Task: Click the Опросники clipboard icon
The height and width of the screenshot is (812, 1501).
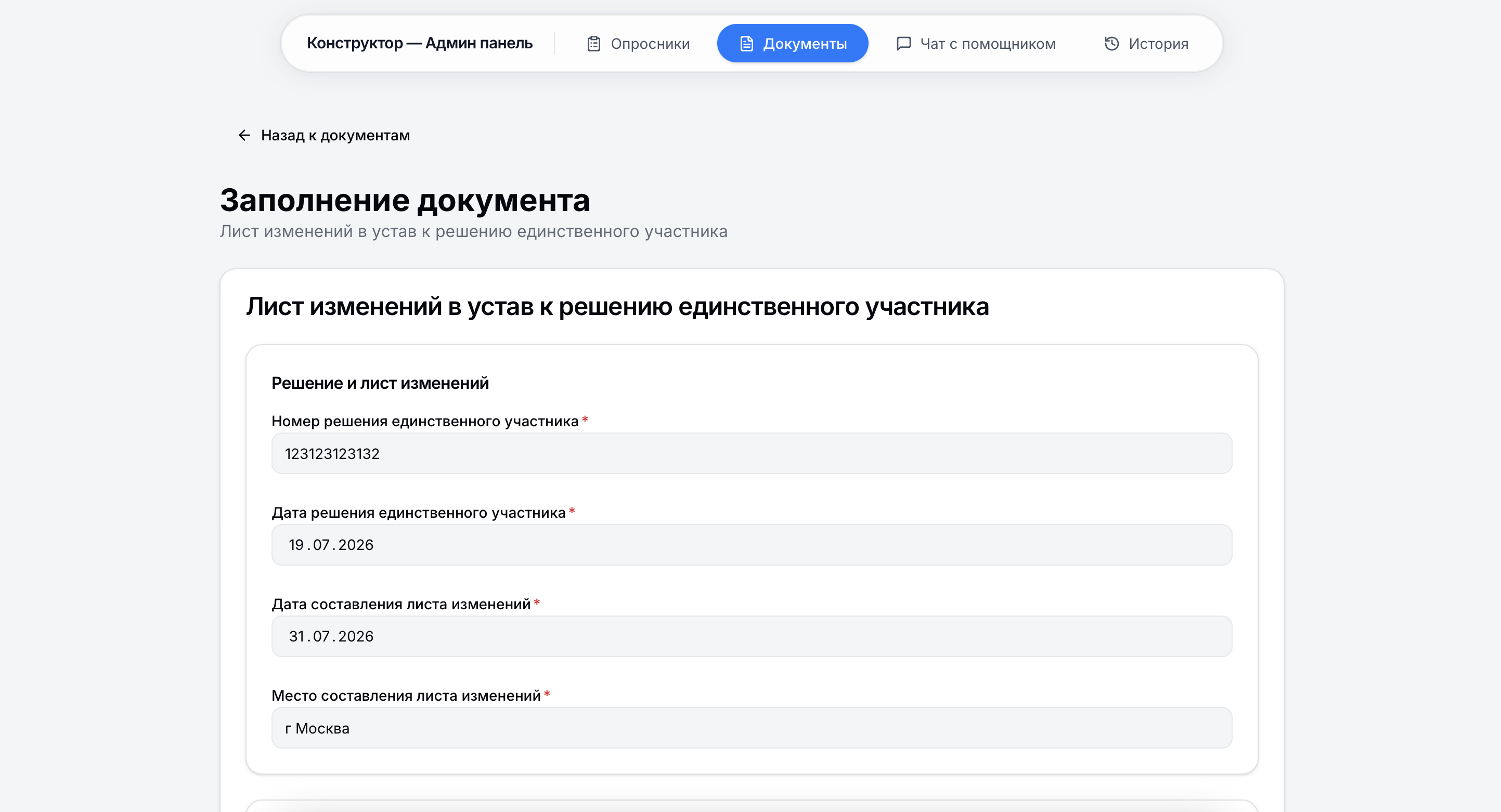Action: tap(593, 44)
